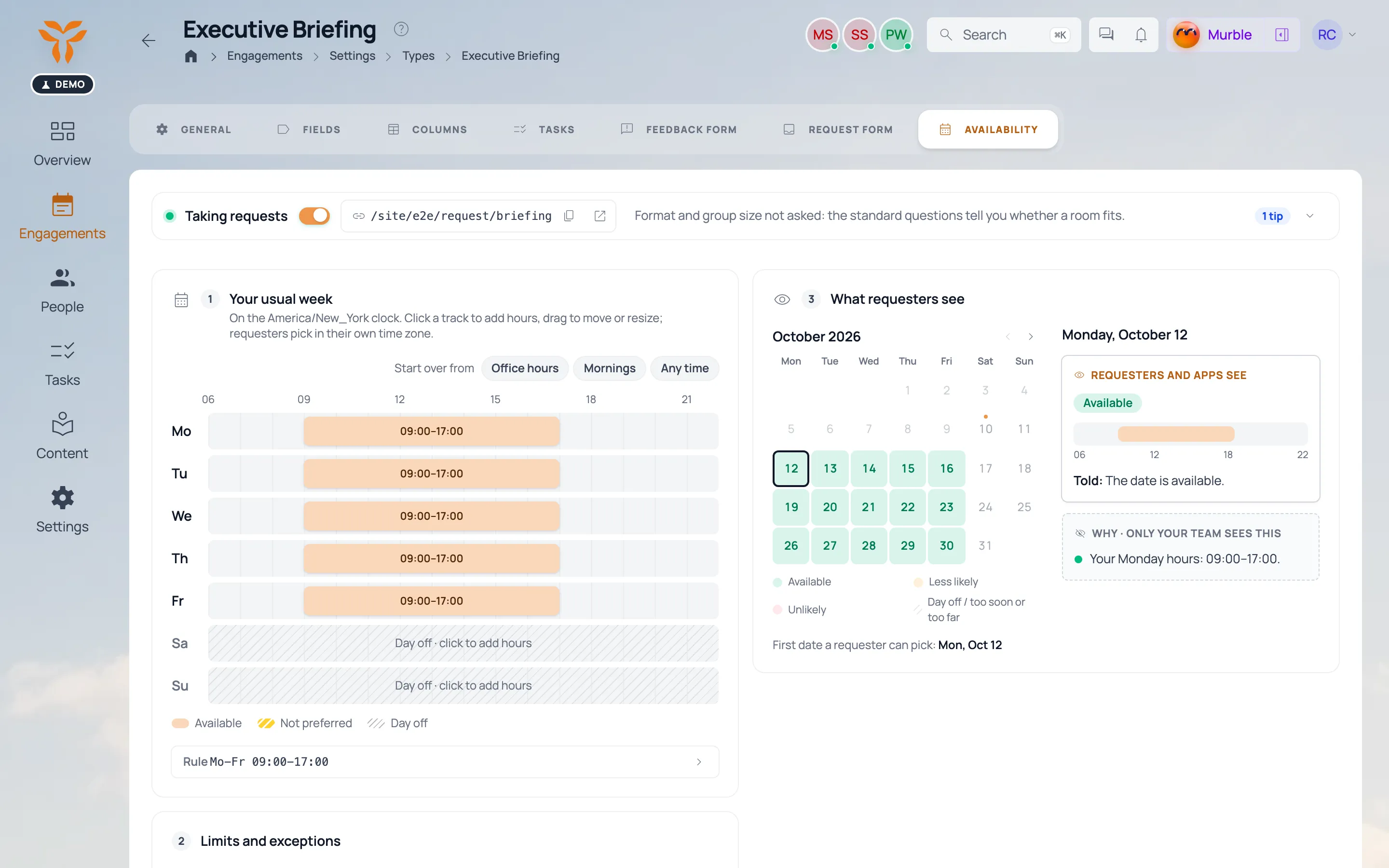Click the home breadcrumb icon
Screen dimensions: 1389x868
191,55
